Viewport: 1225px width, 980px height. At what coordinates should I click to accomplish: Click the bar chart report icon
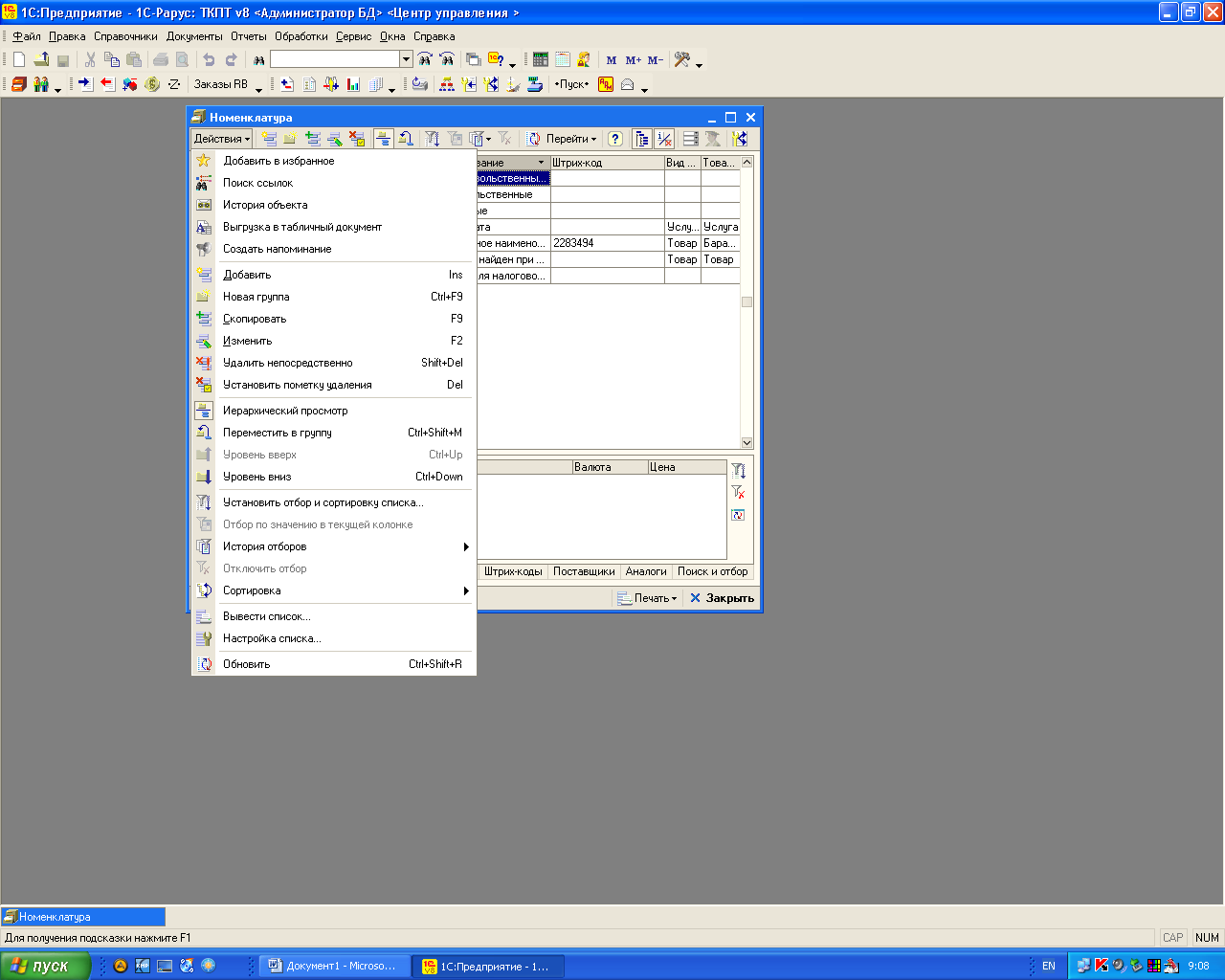(x=352, y=84)
